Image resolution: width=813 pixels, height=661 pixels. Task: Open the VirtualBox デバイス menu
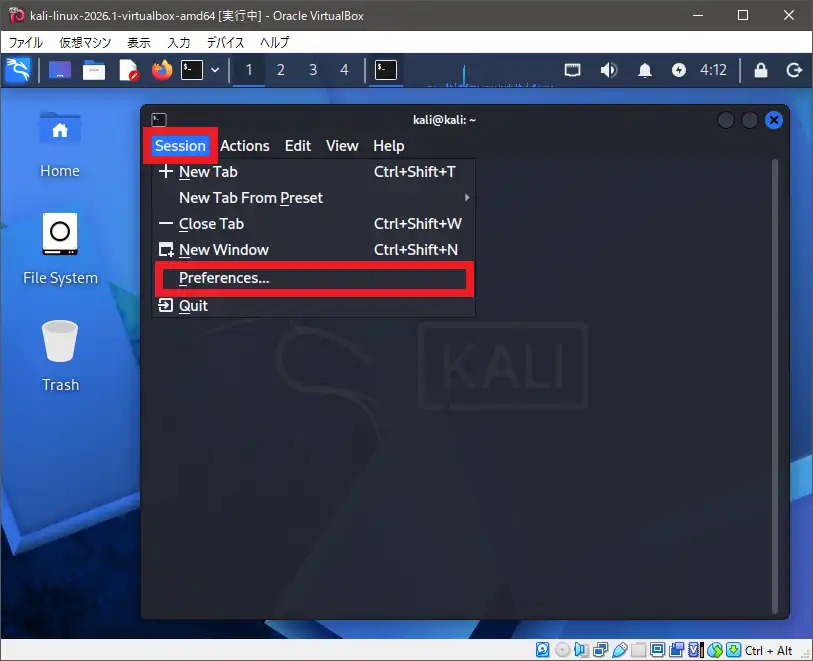225,42
